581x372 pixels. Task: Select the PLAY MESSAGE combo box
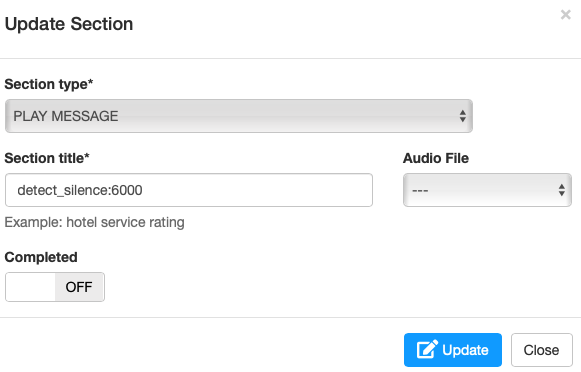click(x=239, y=116)
